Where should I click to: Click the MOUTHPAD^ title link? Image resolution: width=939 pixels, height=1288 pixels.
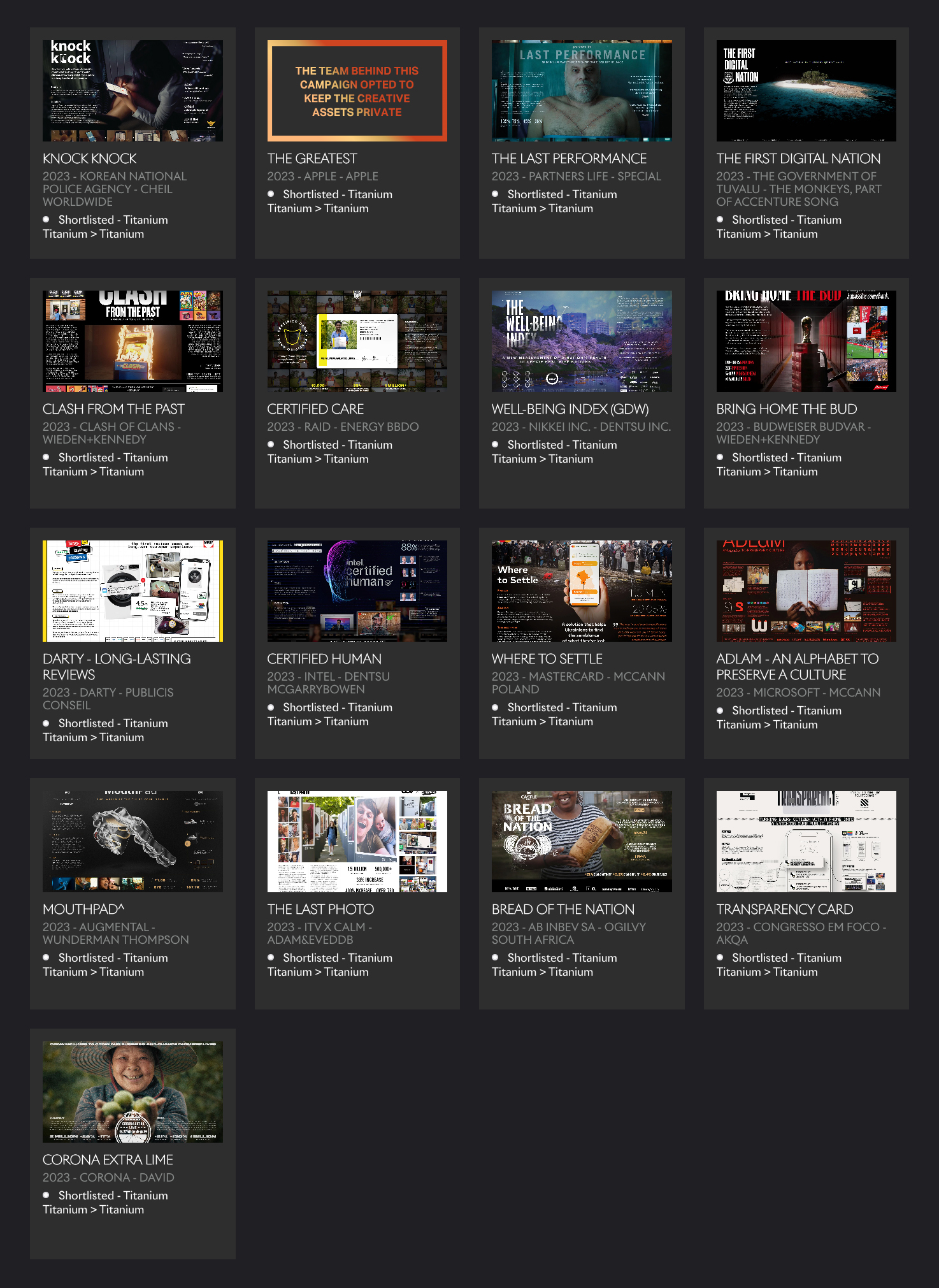(x=83, y=909)
